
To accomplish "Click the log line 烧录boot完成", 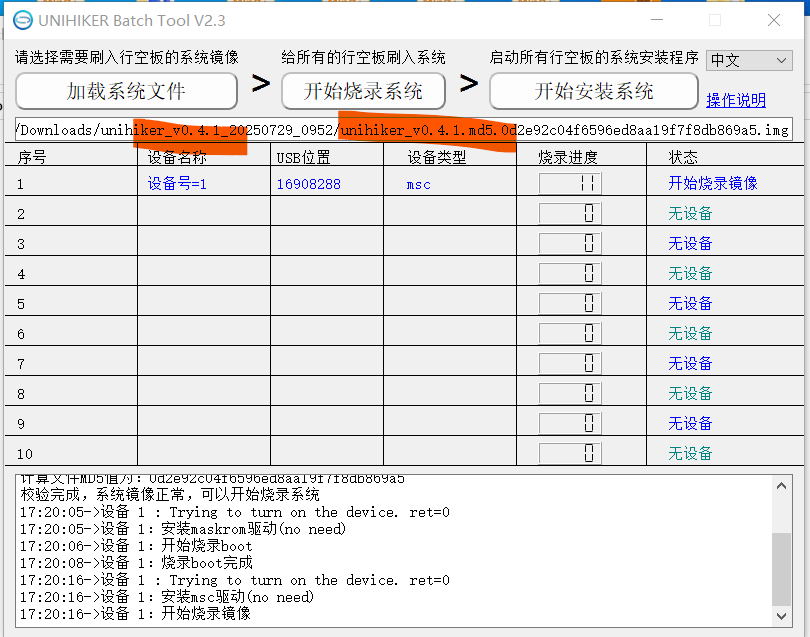I will pos(136,563).
